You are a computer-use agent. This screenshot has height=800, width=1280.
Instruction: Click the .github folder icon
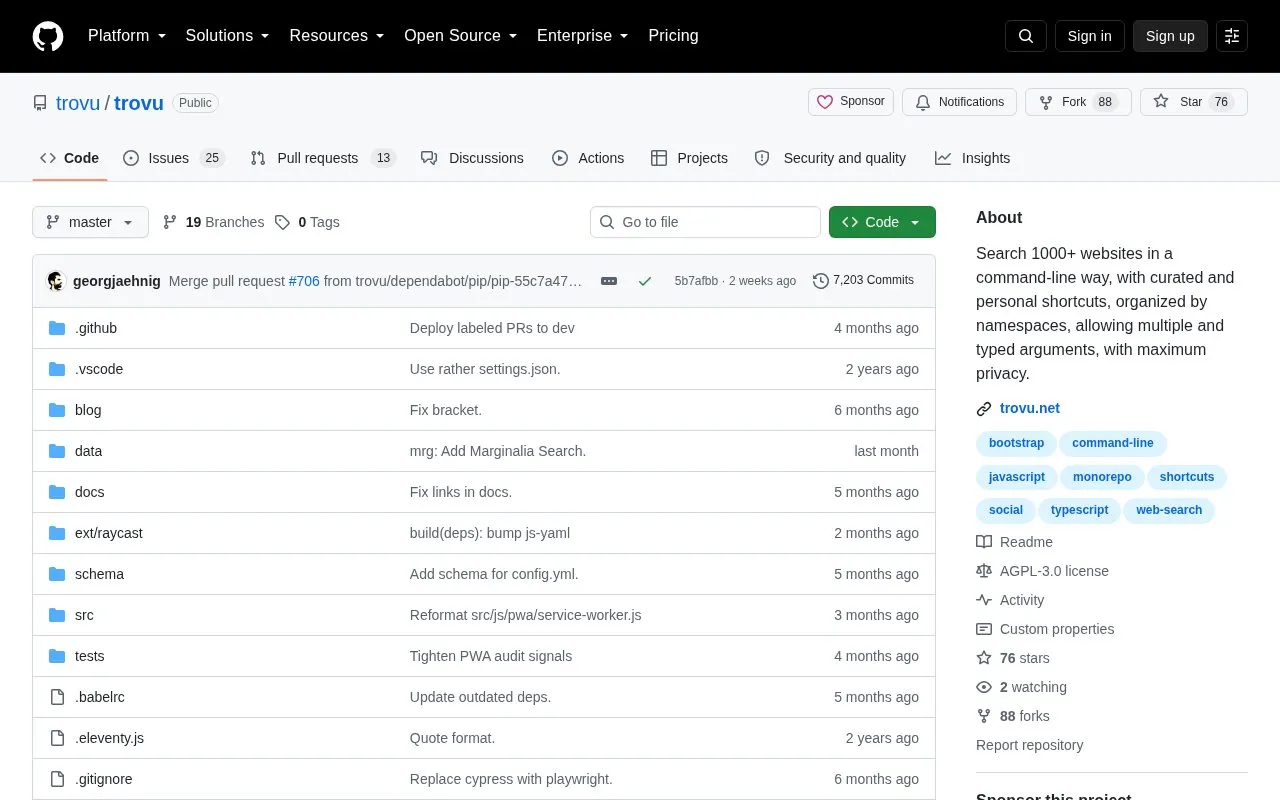pos(57,328)
